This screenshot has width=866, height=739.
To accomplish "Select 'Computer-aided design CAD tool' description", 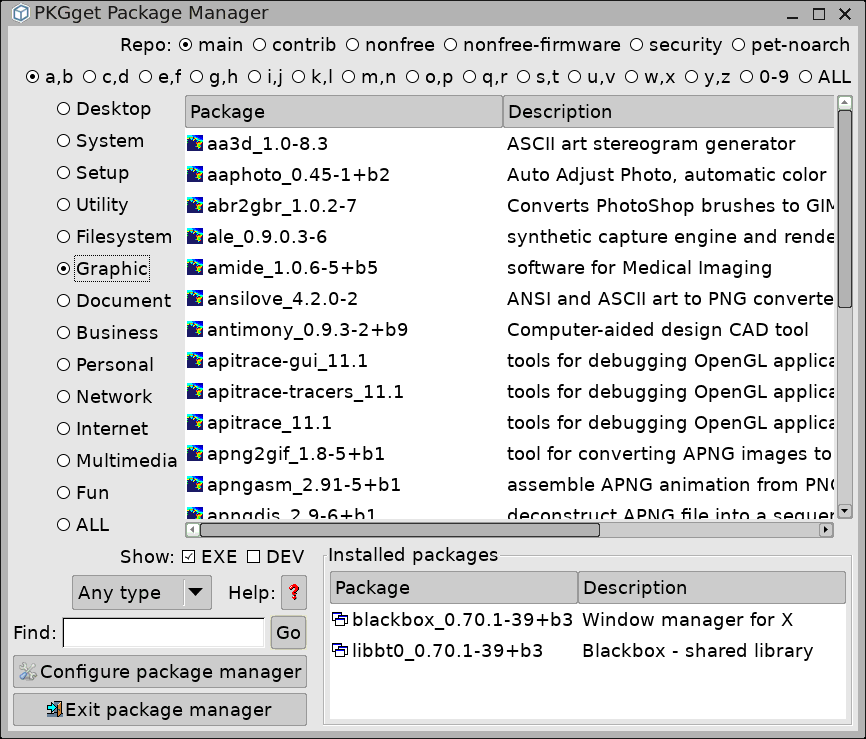I will coord(657,329).
